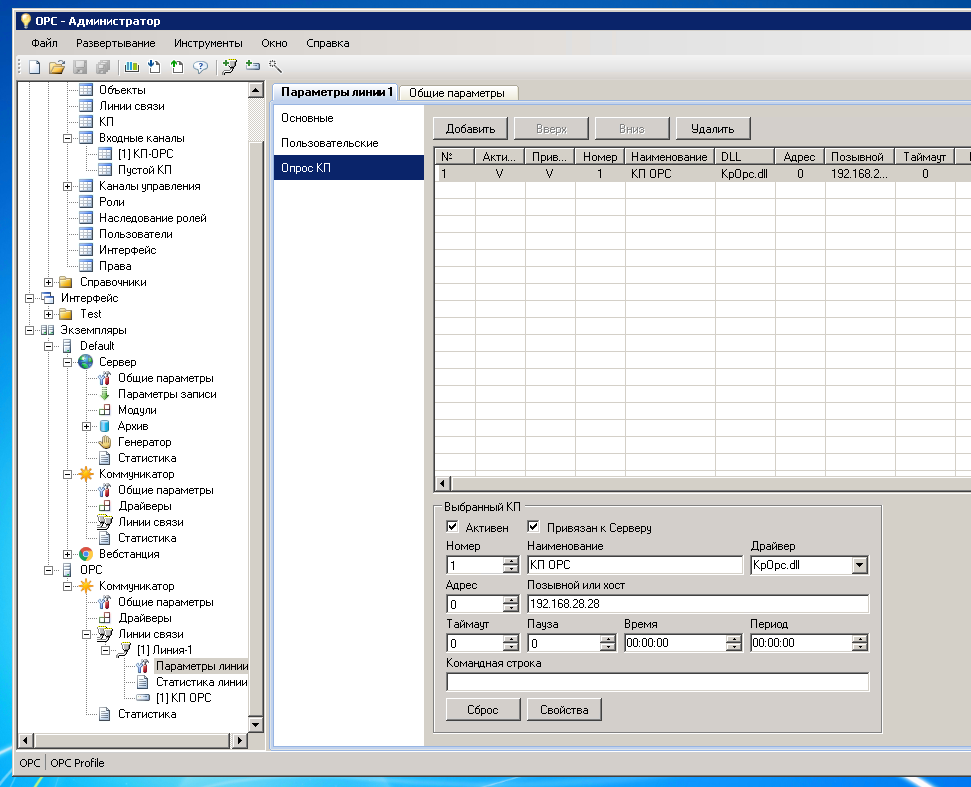
Task: Expand the Архив tree node
Action: (87, 426)
